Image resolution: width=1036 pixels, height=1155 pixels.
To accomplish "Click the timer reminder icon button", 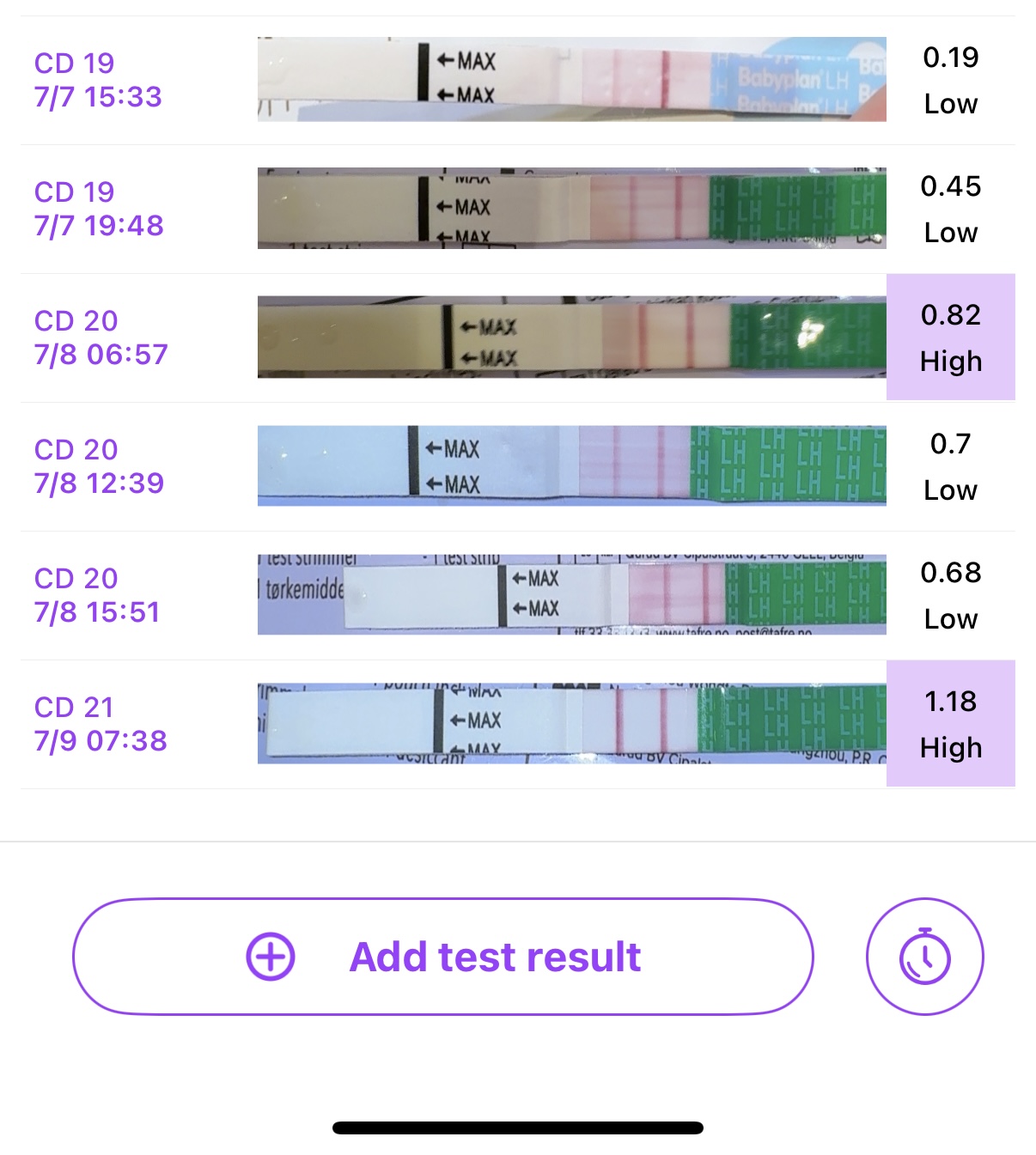I will 924,957.
